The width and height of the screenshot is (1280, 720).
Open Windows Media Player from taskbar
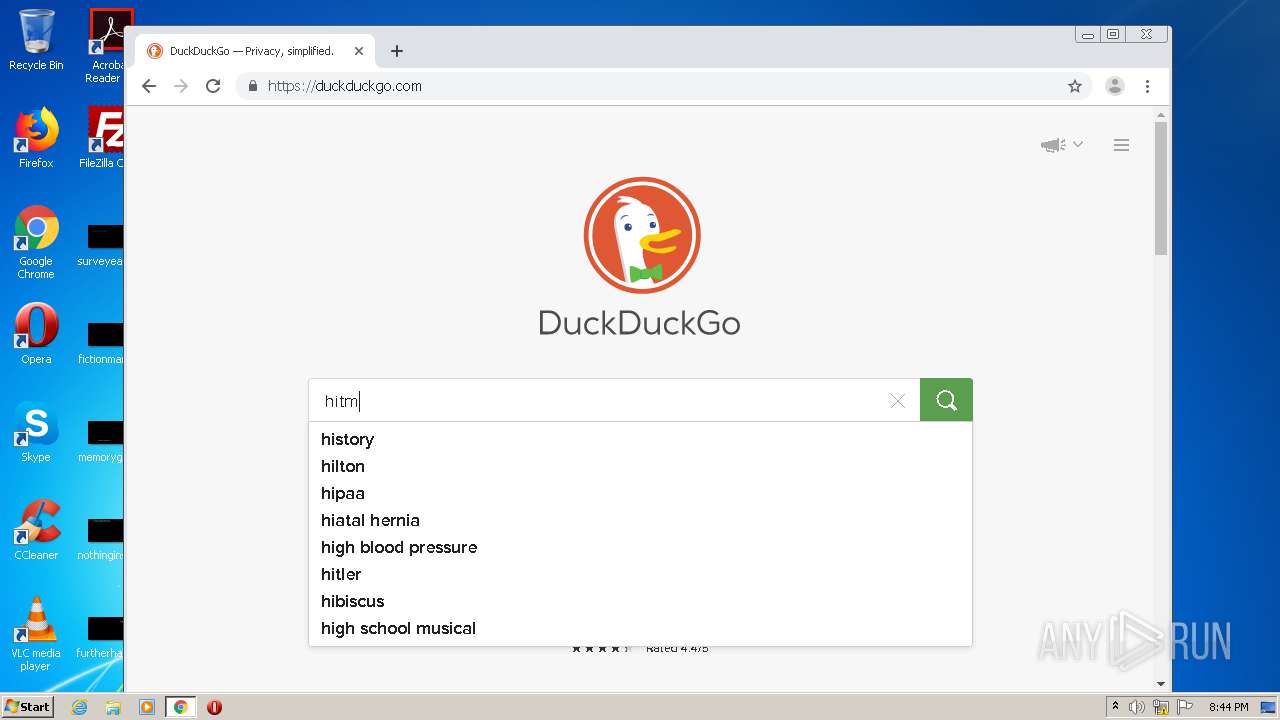tap(147, 707)
